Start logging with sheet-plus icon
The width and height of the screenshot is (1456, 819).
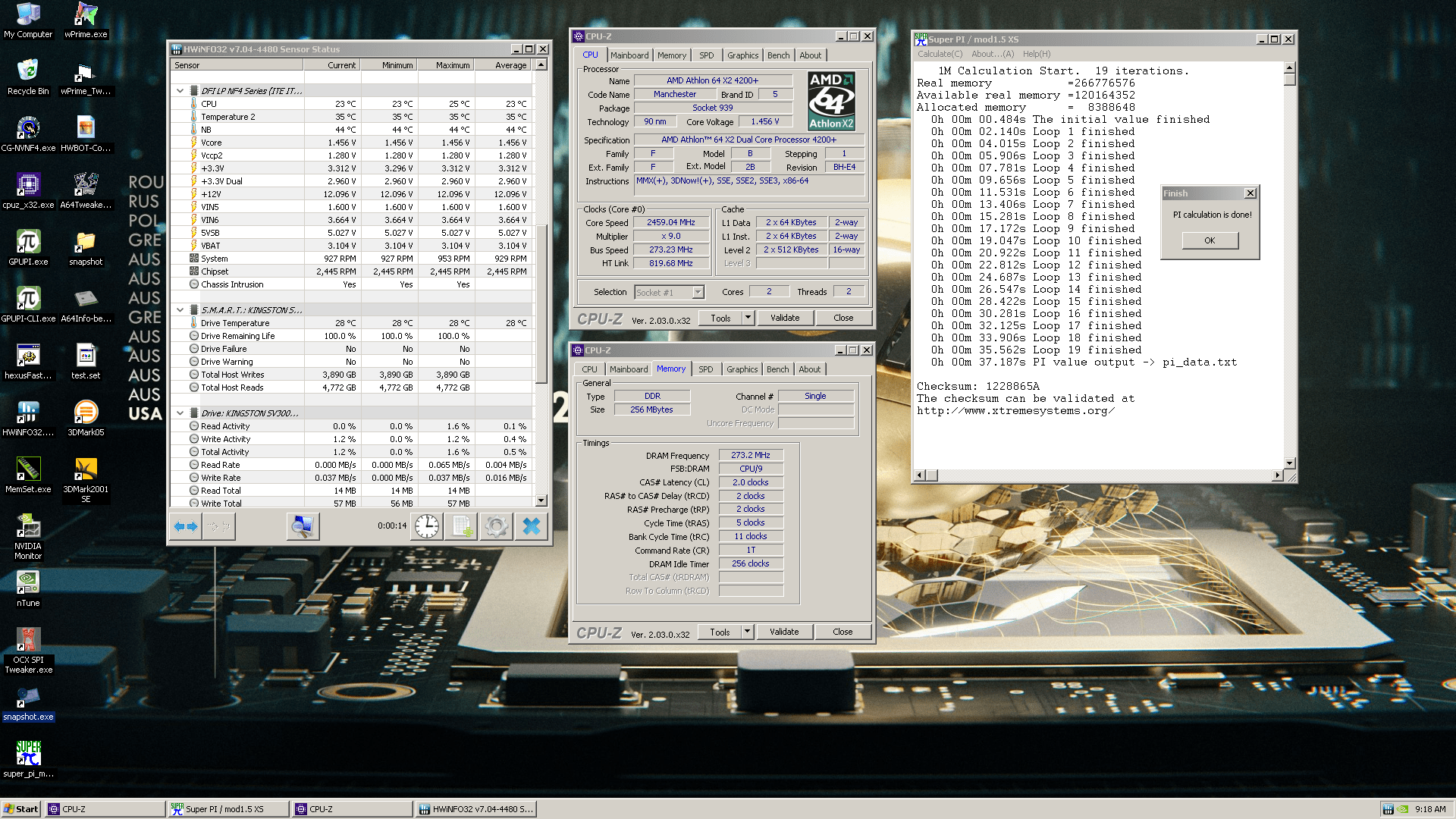(x=462, y=526)
